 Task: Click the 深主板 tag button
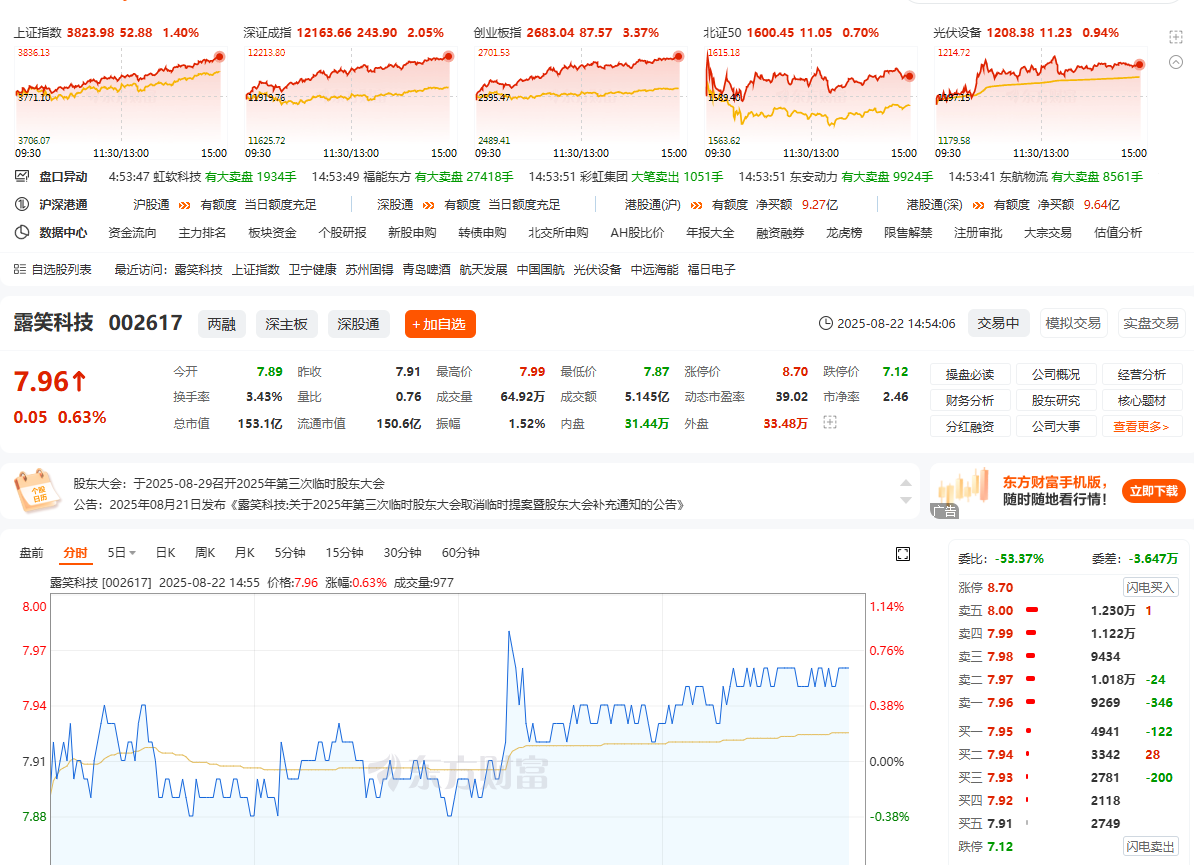pyautogui.click(x=286, y=324)
